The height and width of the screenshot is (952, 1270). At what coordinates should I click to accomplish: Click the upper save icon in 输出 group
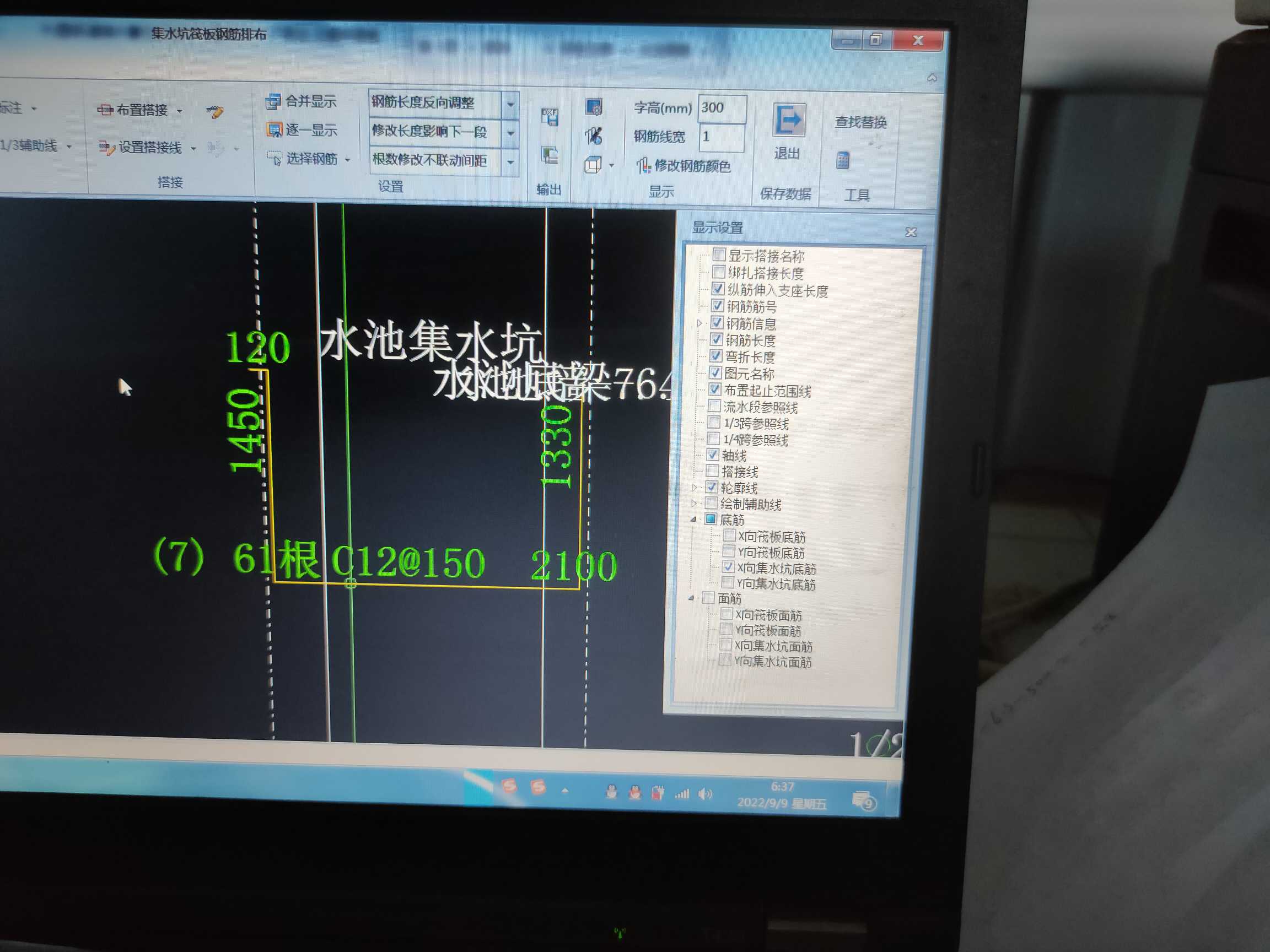[550, 116]
